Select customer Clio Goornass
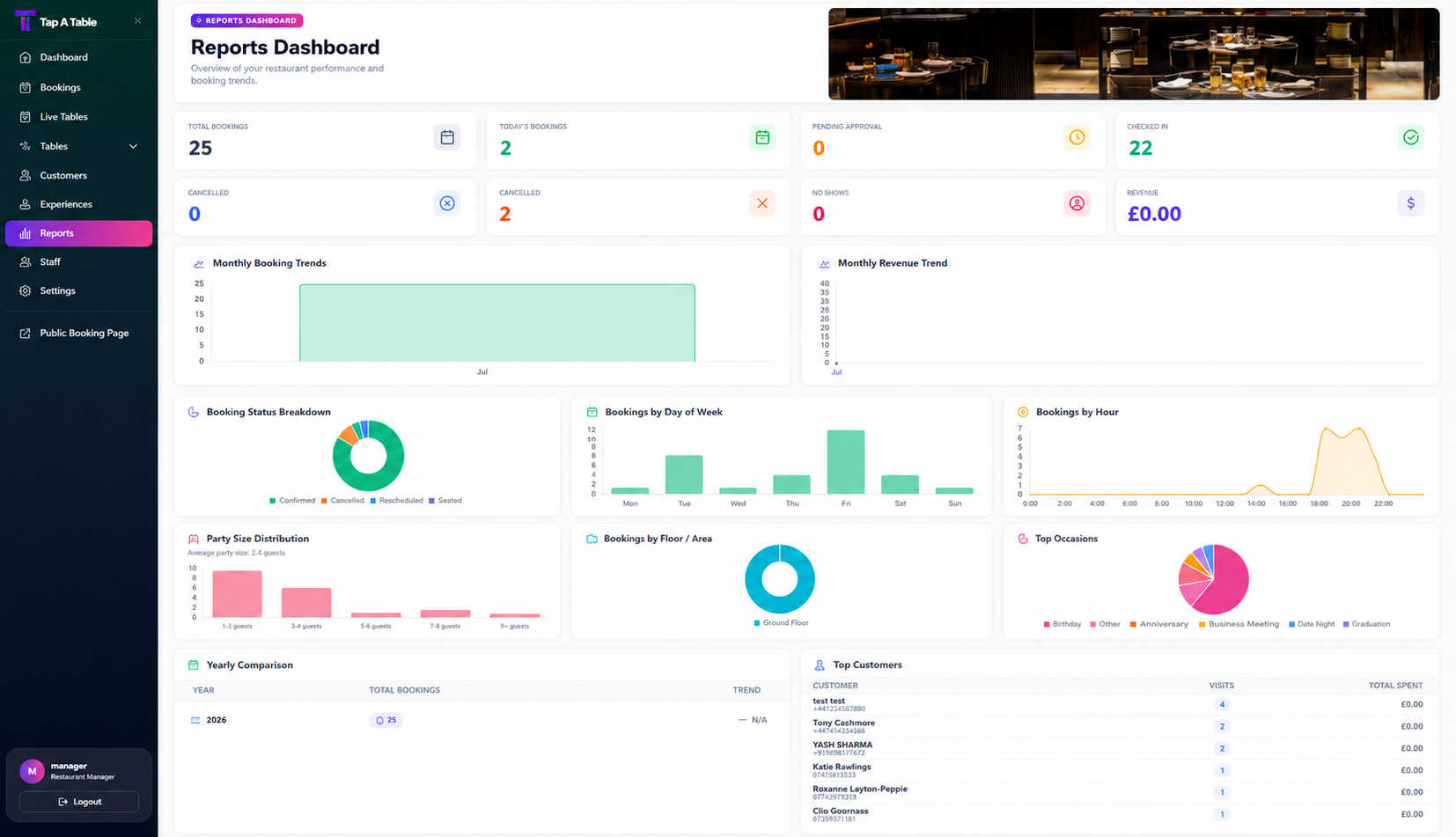 click(1120, 814)
